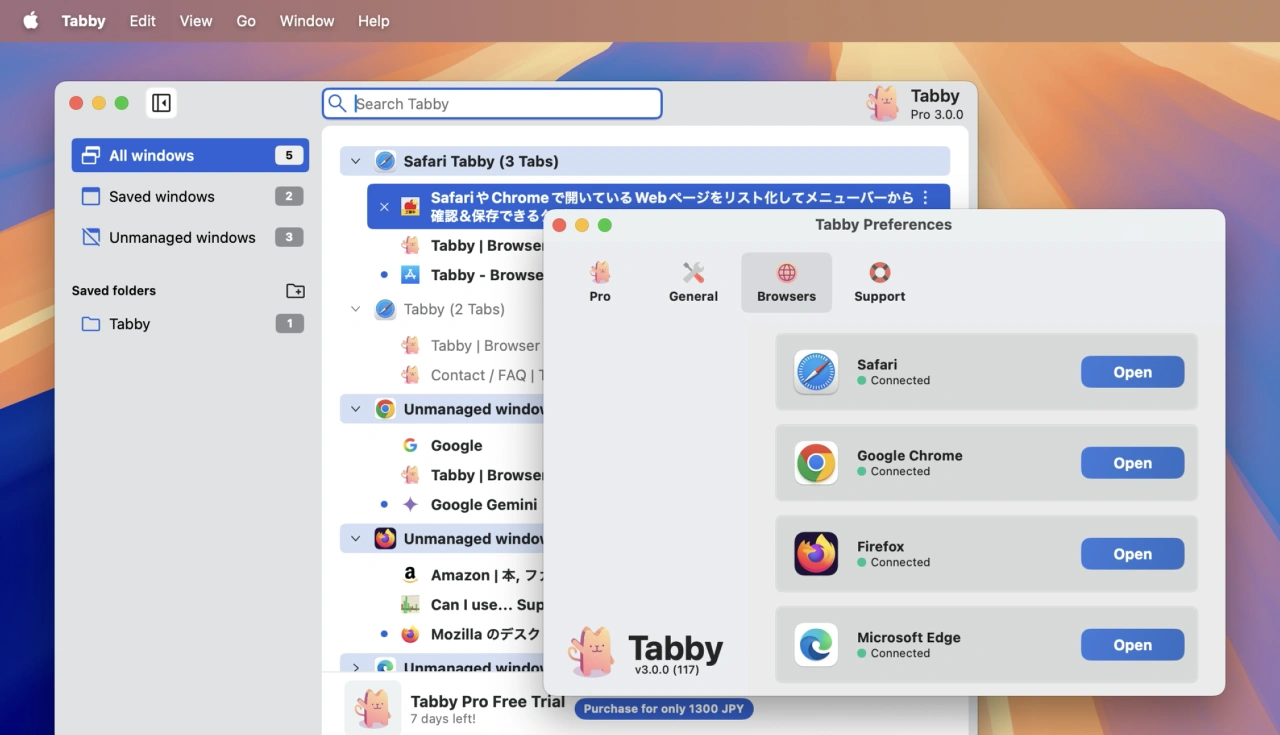Click the Tabby cat logo near Pro 3.0.0

coord(883,103)
